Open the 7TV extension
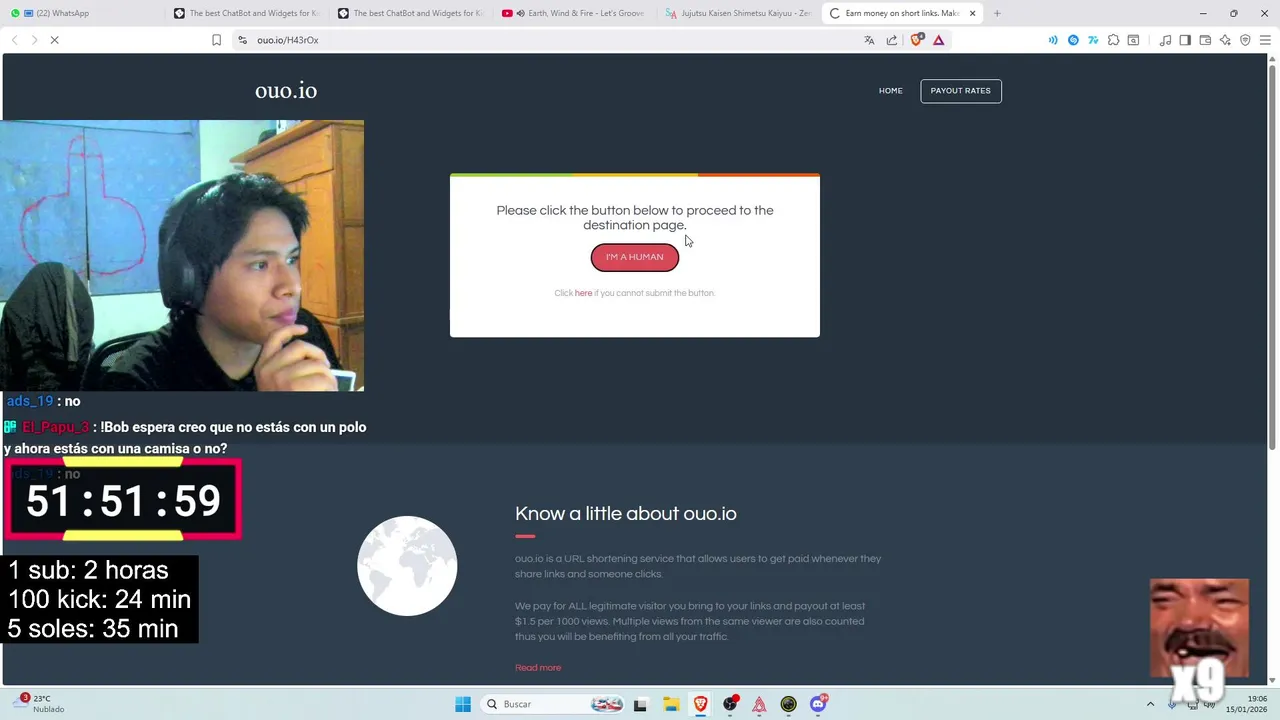 click(x=1093, y=40)
